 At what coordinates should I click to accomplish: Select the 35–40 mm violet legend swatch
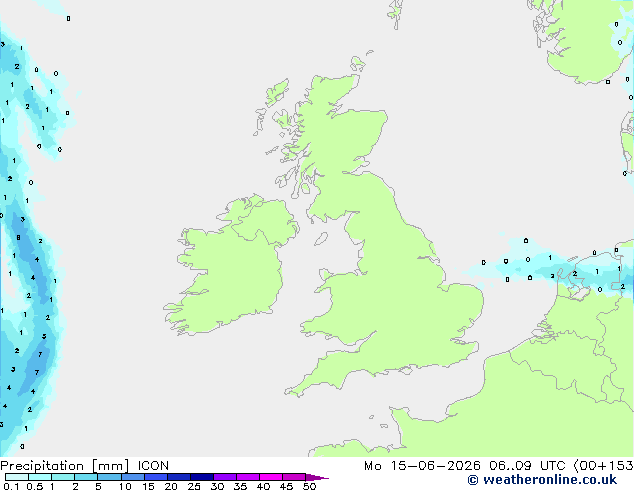point(248,477)
